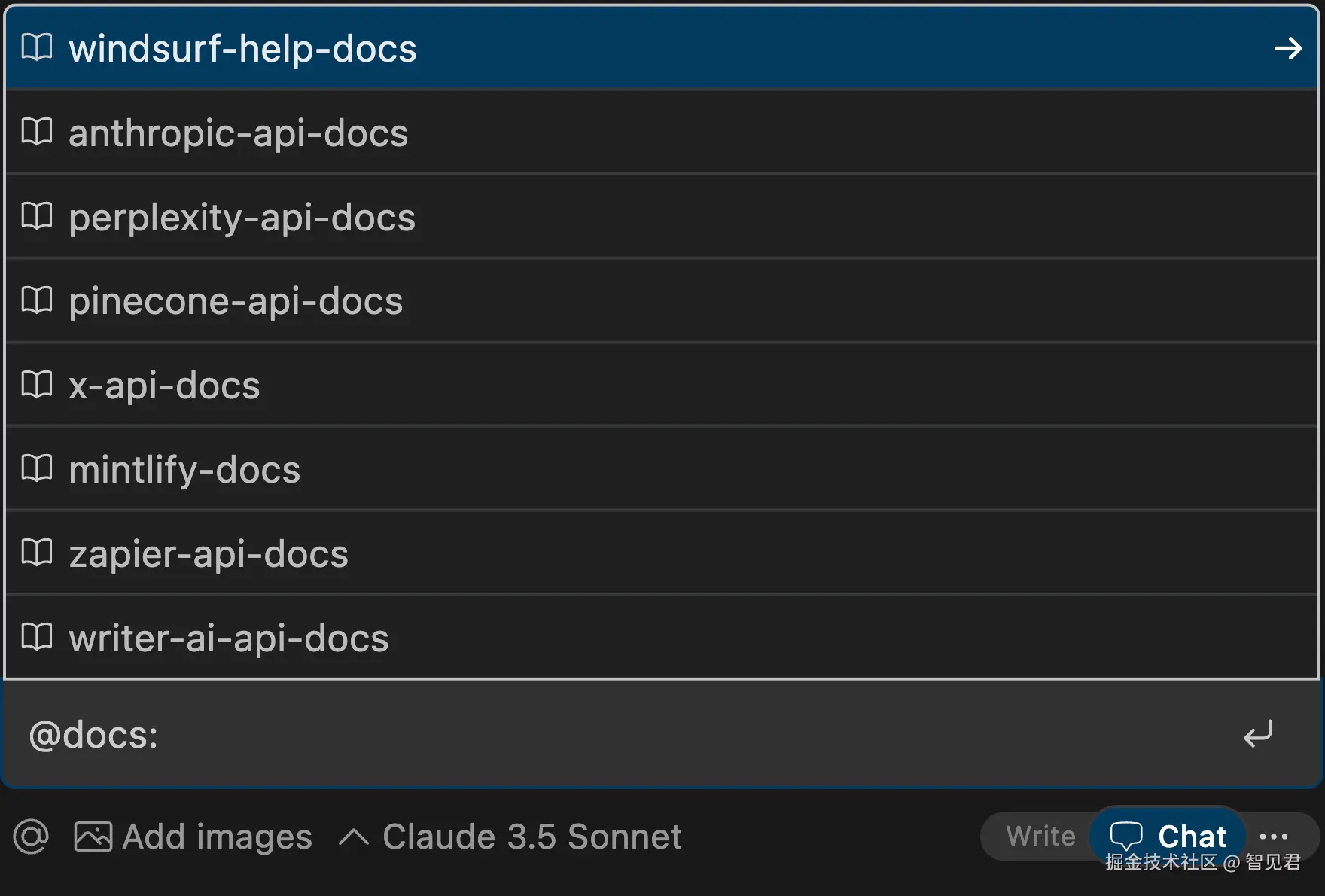This screenshot has height=896, width=1325.
Task: Switch to Chat mode
Action: click(x=1168, y=836)
